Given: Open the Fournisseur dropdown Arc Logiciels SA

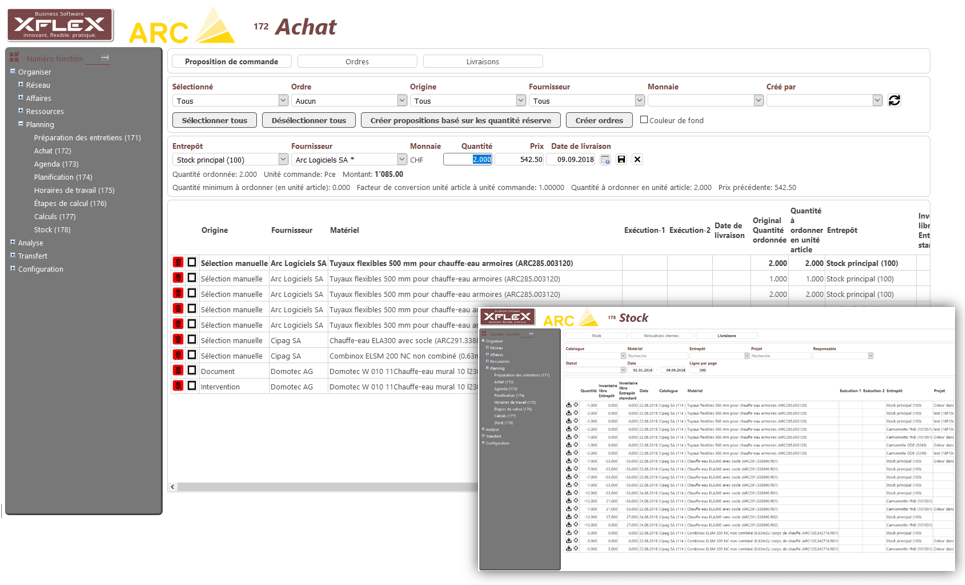Looking at the screenshot, I should (349, 160).
